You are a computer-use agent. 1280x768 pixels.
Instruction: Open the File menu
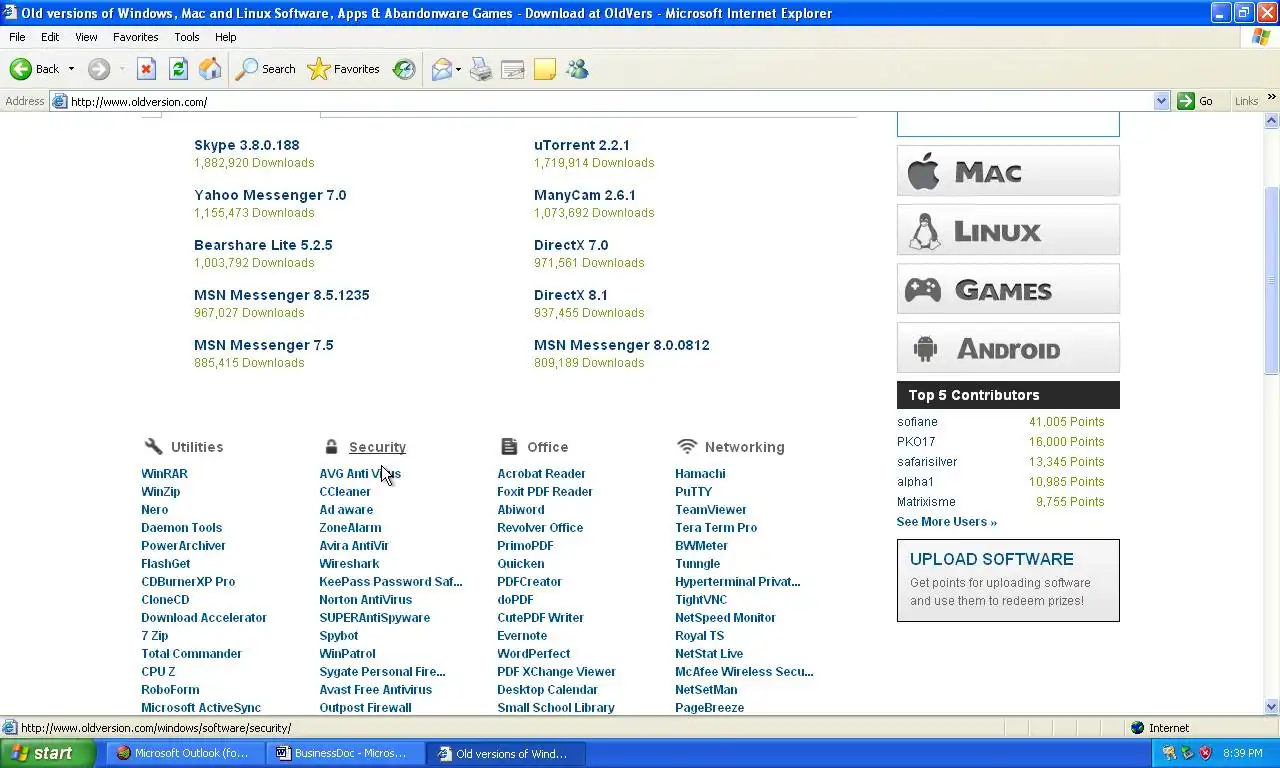[x=17, y=37]
